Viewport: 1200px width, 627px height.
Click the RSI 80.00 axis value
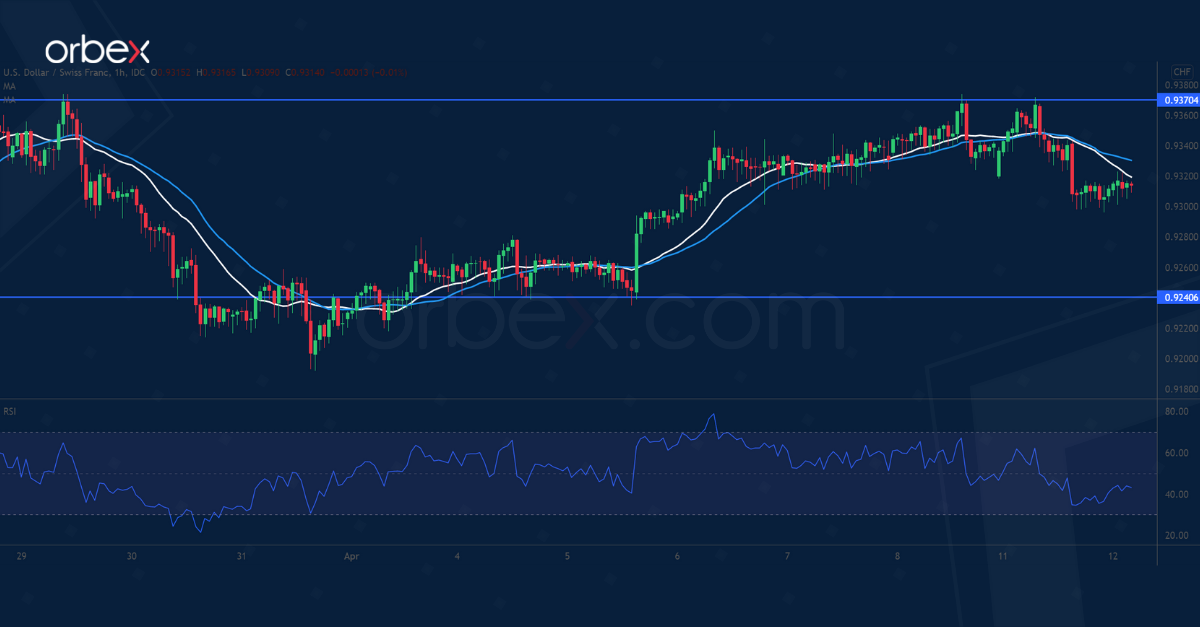point(1176,411)
